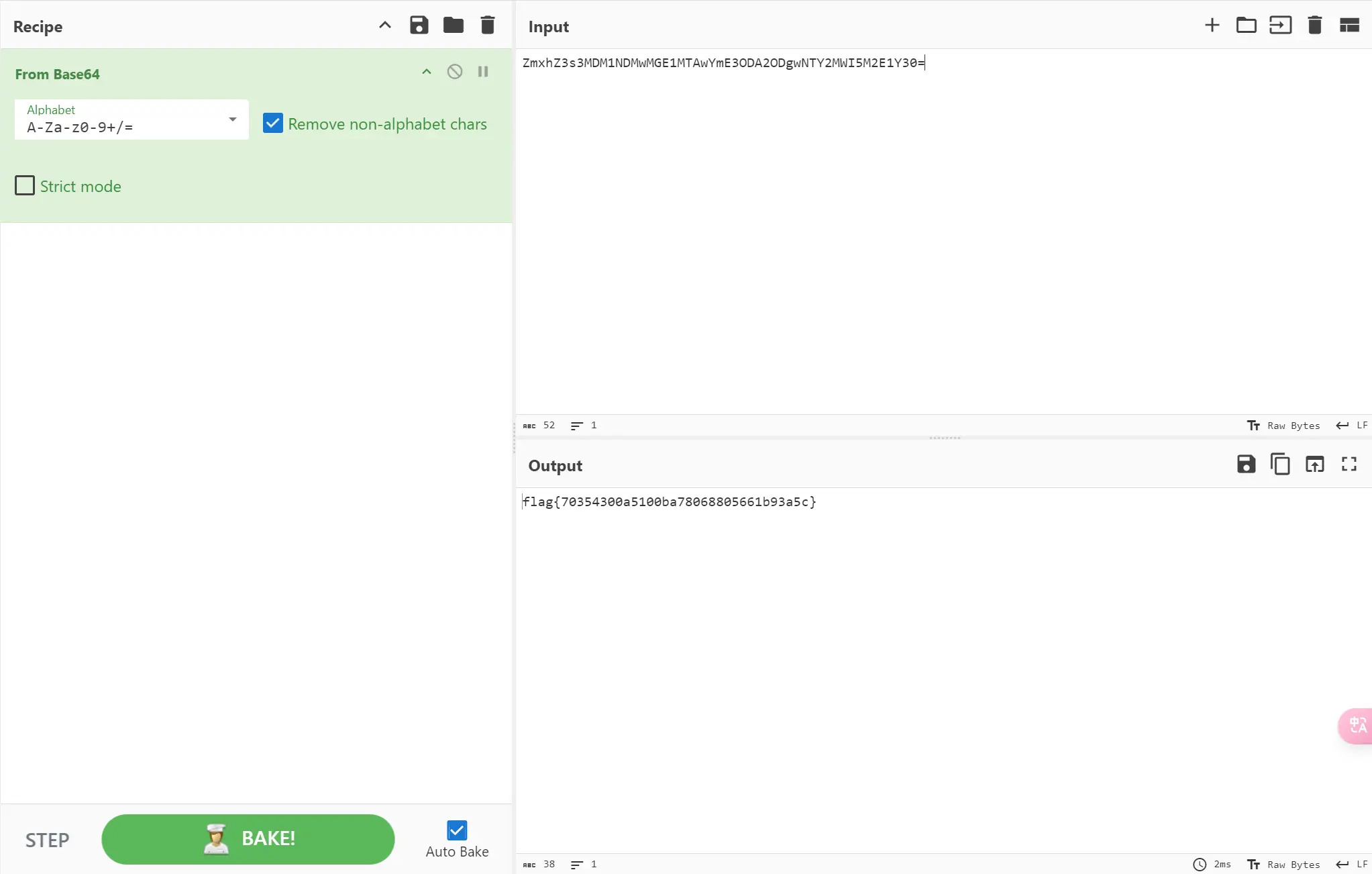Open a folder as input
Image resolution: width=1372 pixels, height=874 pixels.
coord(1246,26)
